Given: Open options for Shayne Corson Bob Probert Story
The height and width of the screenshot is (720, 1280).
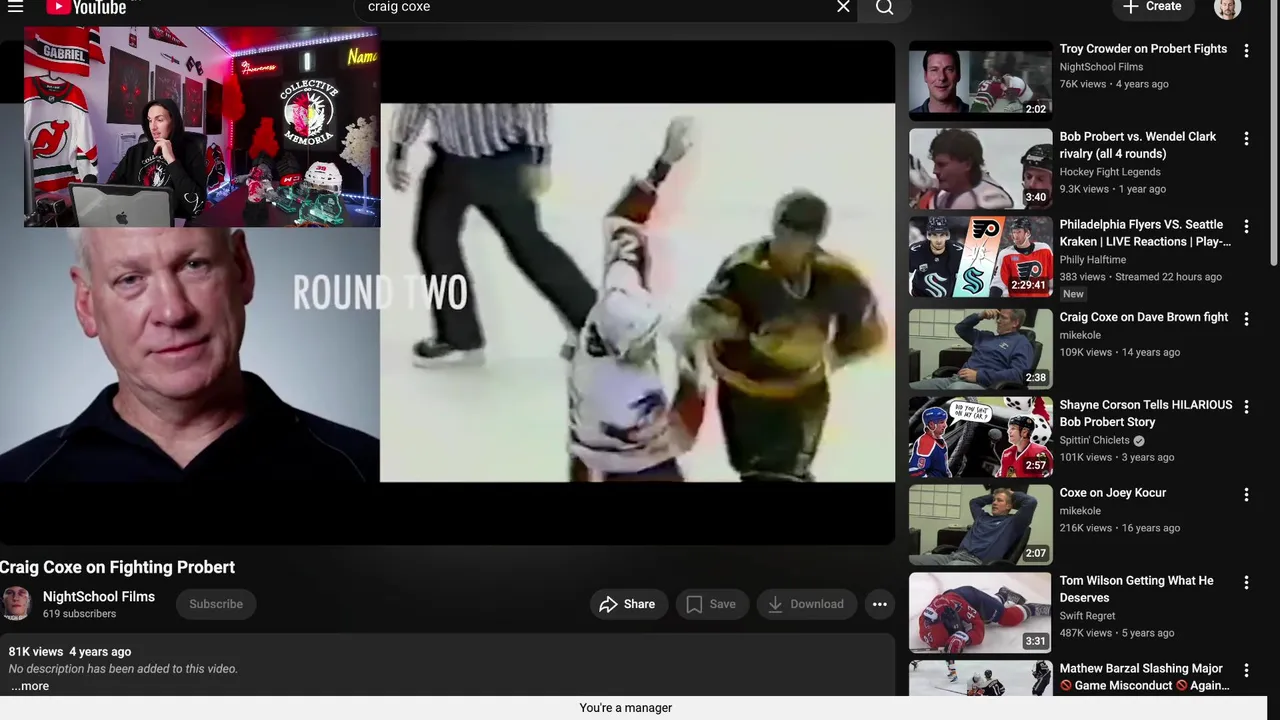Looking at the screenshot, I should point(1246,406).
